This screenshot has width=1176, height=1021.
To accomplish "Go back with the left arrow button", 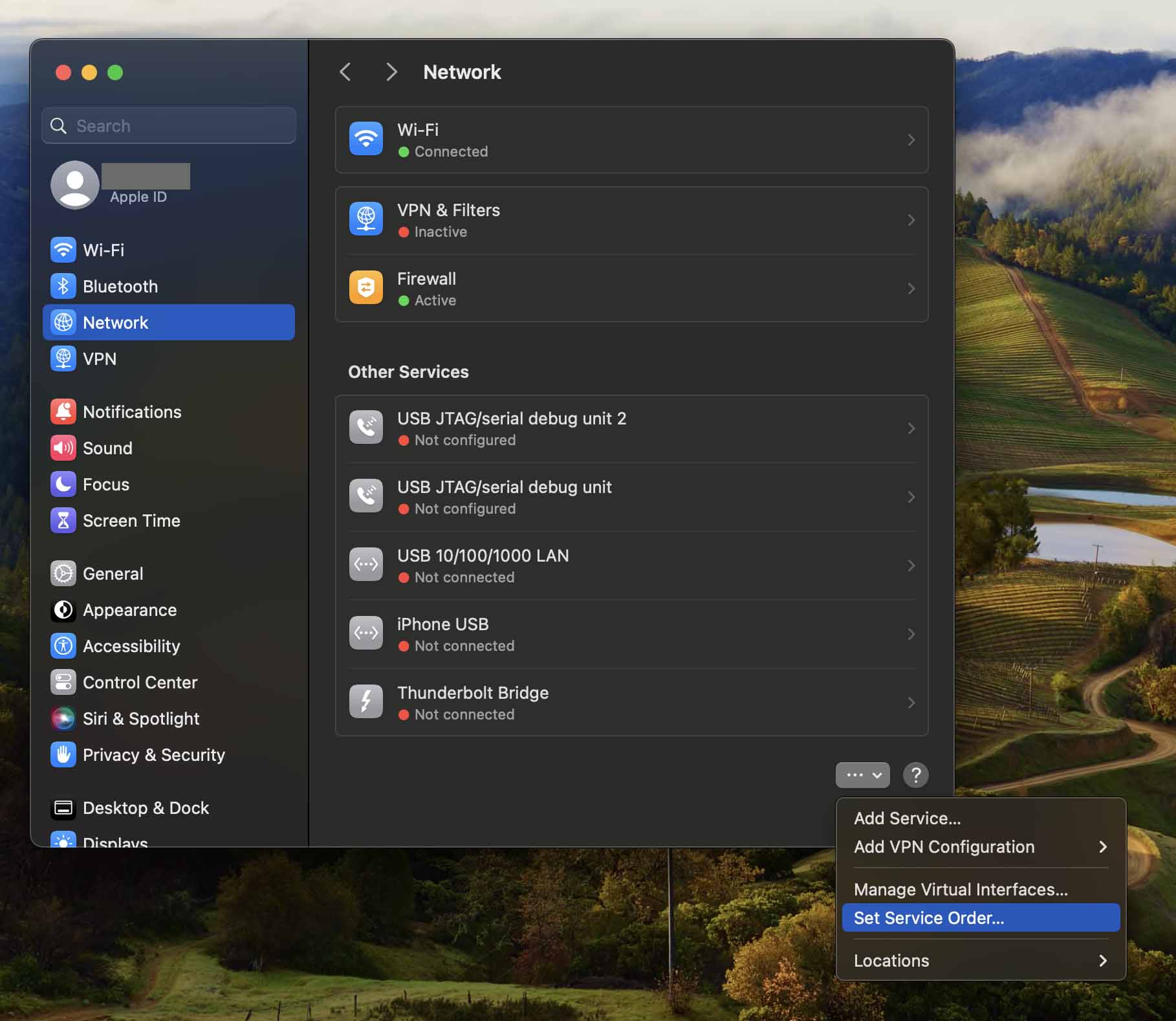I will [345, 72].
